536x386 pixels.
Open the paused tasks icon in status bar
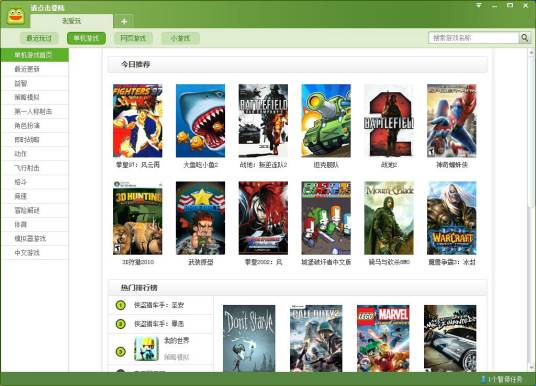[x=483, y=379]
